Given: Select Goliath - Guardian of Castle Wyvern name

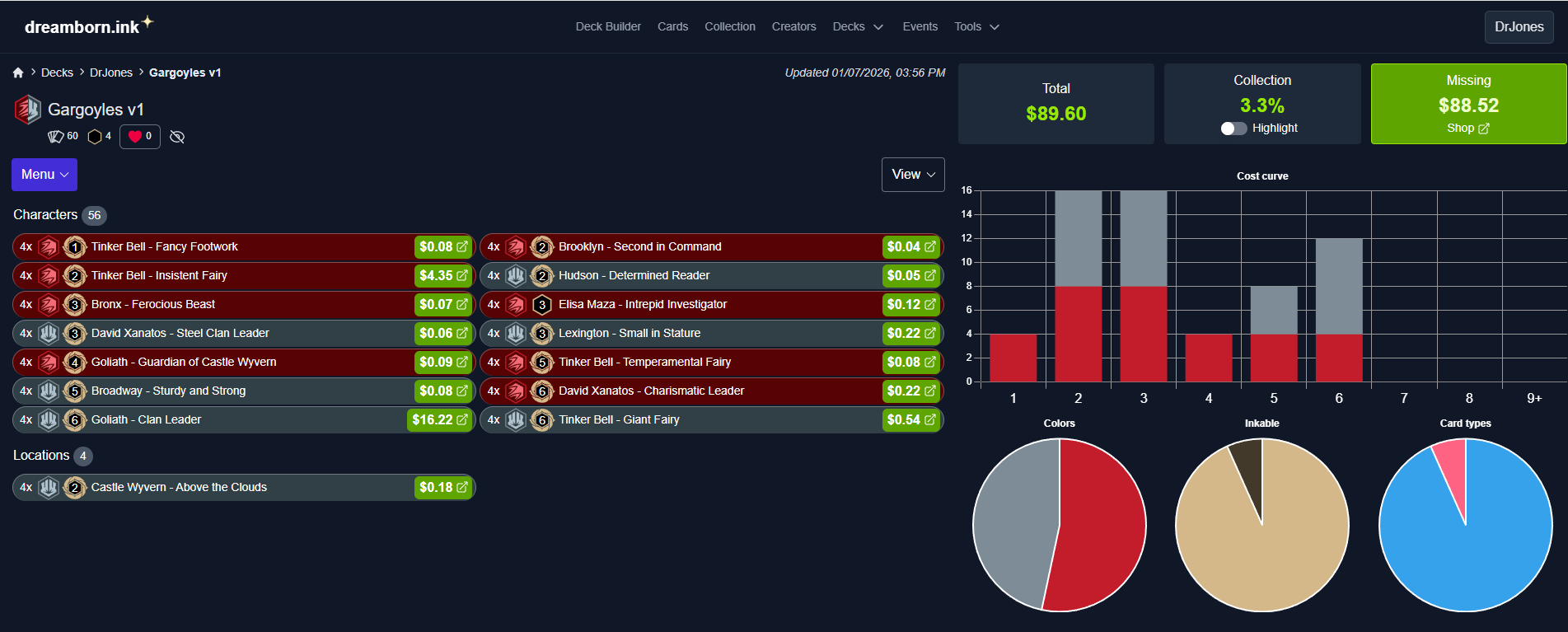Looking at the screenshot, I should tap(184, 363).
